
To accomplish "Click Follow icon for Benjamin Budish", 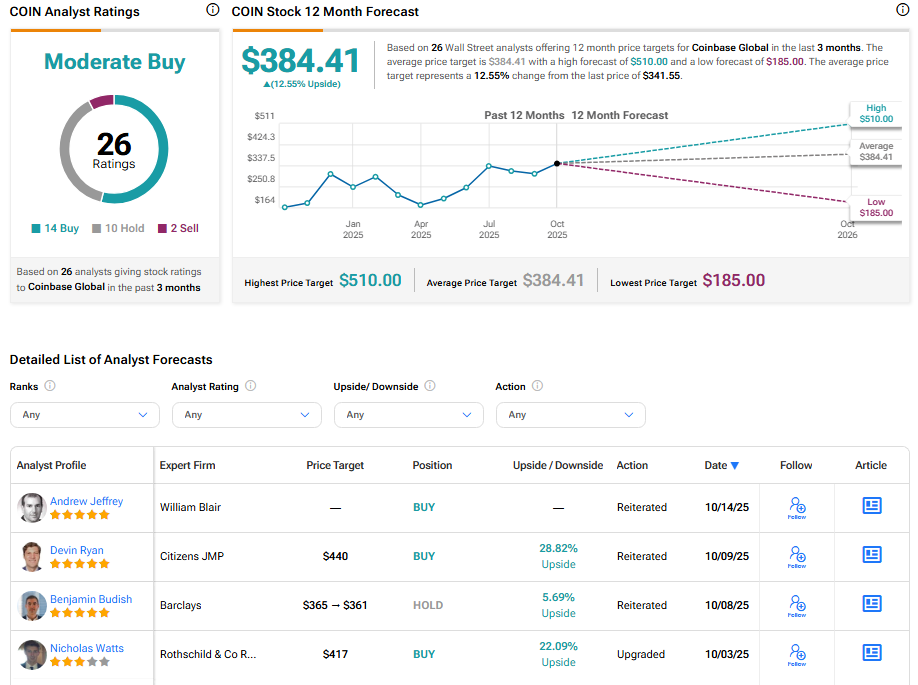I will 796,605.
